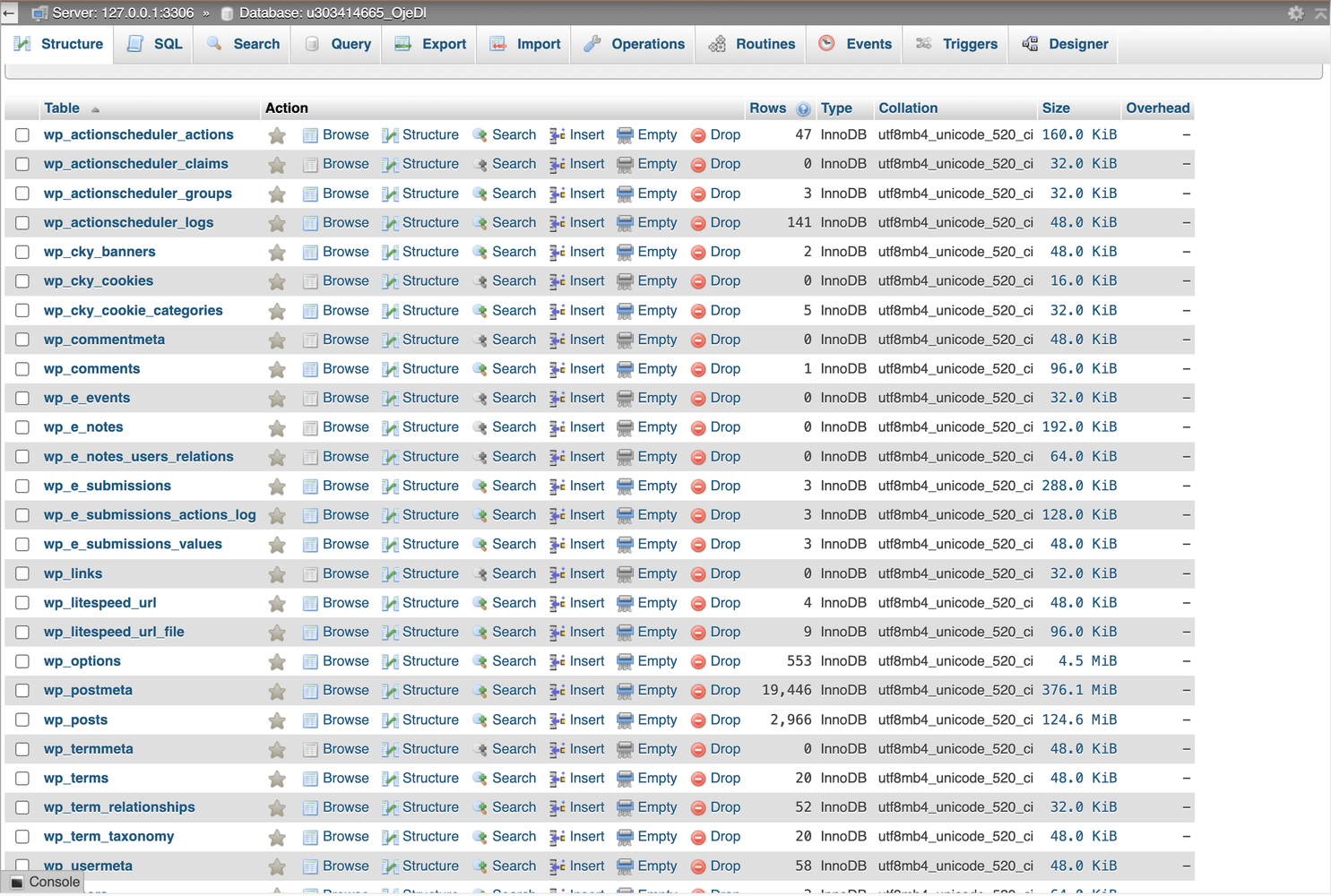Click the Drop icon for wp_posts
Image resolution: width=1331 pixels, height=896 pixels.
pos(698,720)
